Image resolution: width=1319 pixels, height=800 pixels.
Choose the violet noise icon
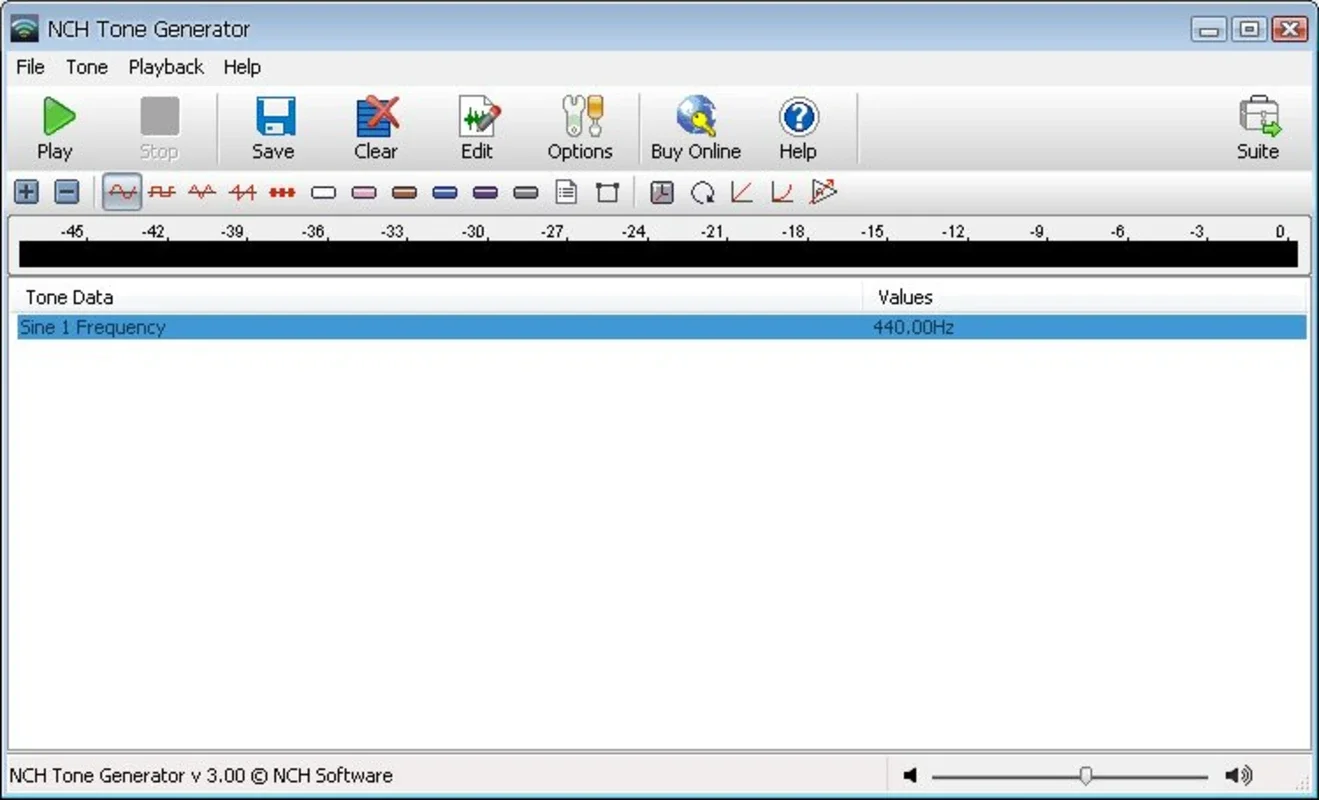click(485, 192)
